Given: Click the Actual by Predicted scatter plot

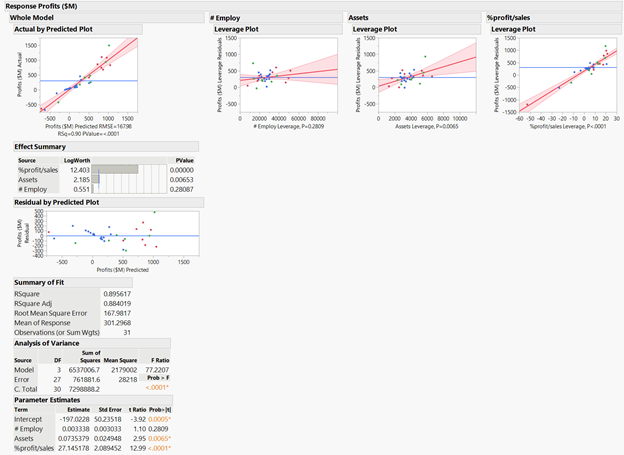Looking at the screenshot, I should (x=89, y=75).
